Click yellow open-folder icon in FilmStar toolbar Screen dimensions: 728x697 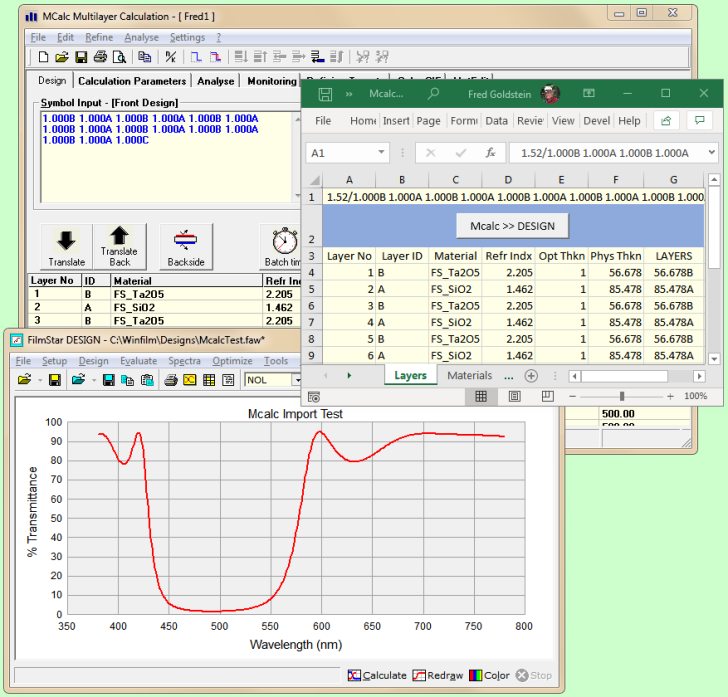[24, 380]
